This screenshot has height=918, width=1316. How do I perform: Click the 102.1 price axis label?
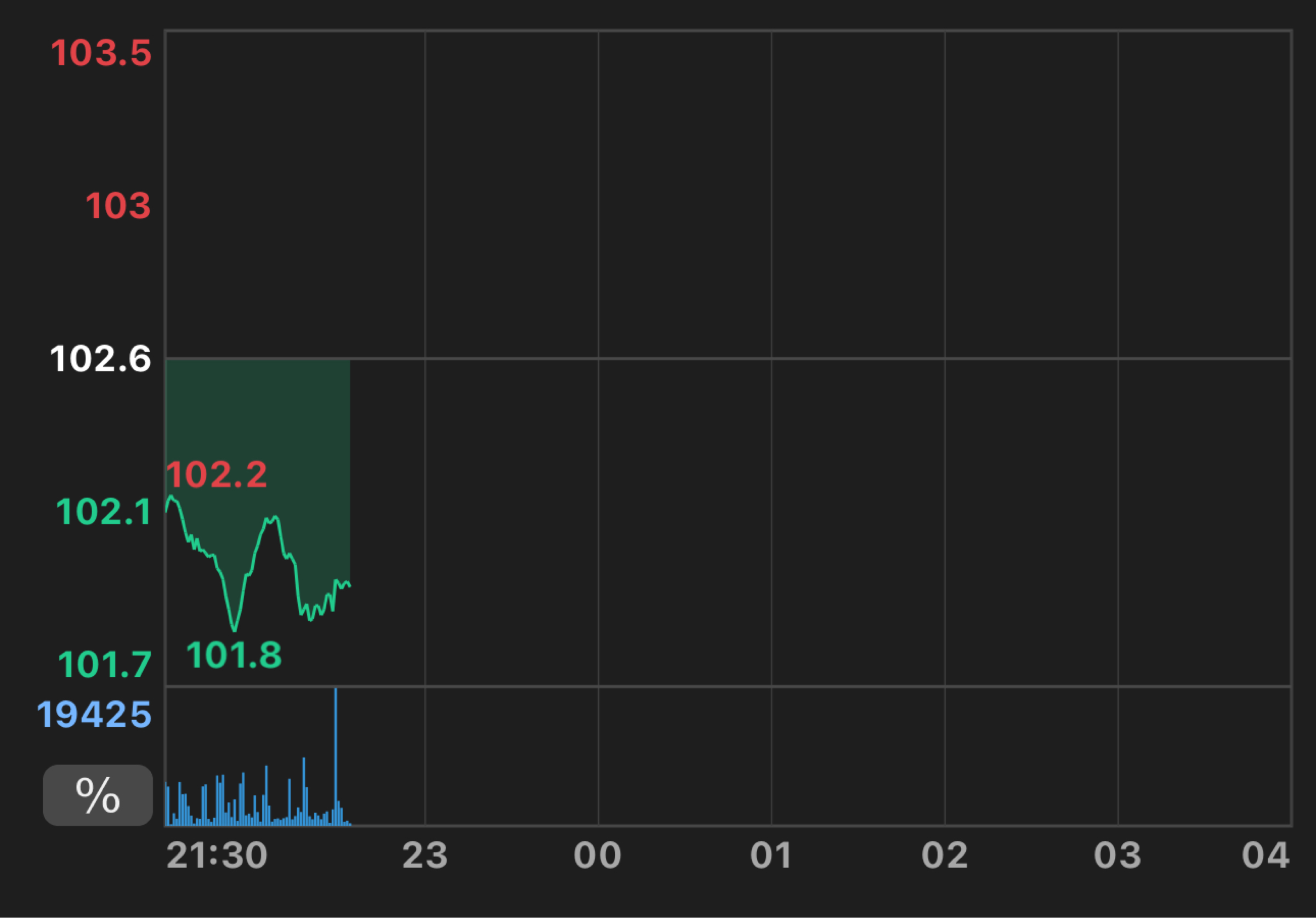coord(104,512)
